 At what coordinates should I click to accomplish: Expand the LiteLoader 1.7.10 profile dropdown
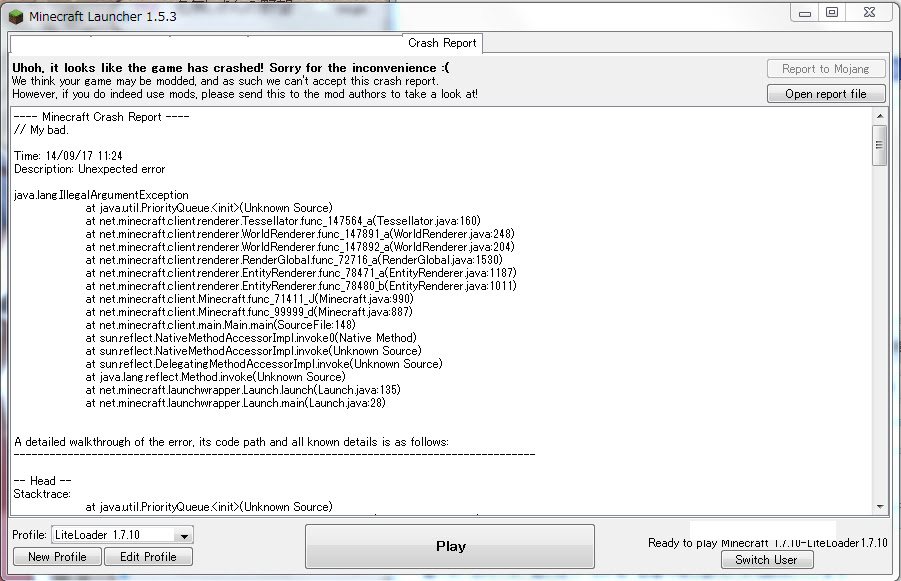[x=184, y=535]
